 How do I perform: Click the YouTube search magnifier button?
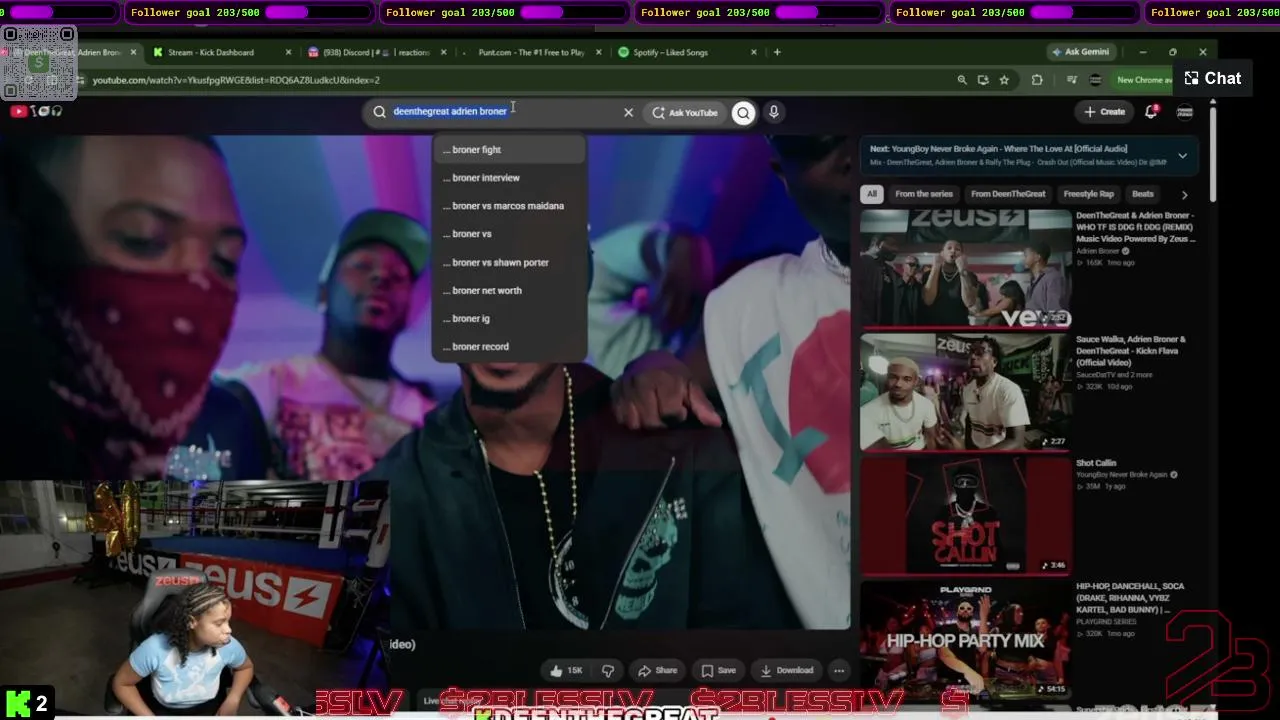pyautogui.click(x=743, y=112)
